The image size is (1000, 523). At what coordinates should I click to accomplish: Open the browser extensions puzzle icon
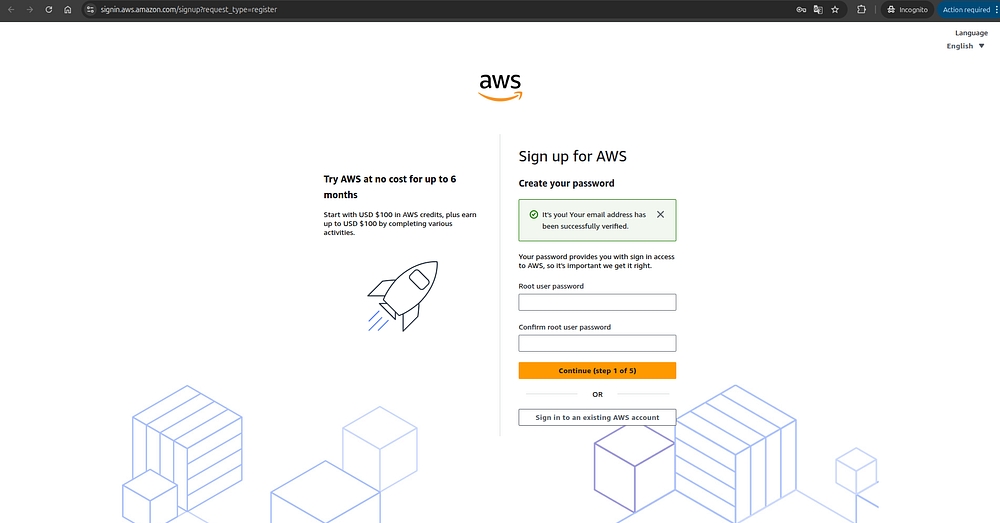(x=861, y=10)
